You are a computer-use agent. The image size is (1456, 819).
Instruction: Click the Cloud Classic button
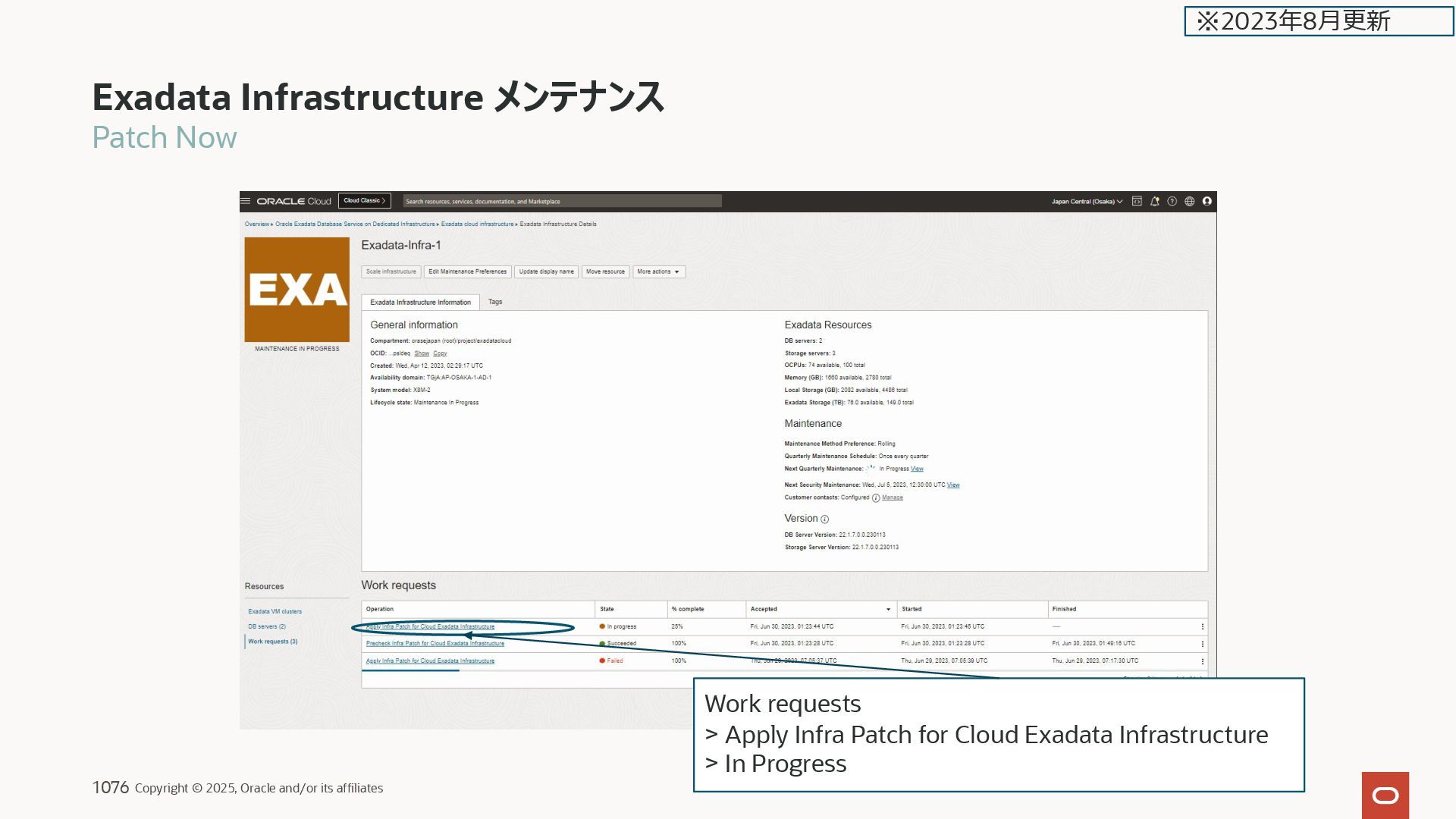[x=364, y=201]
